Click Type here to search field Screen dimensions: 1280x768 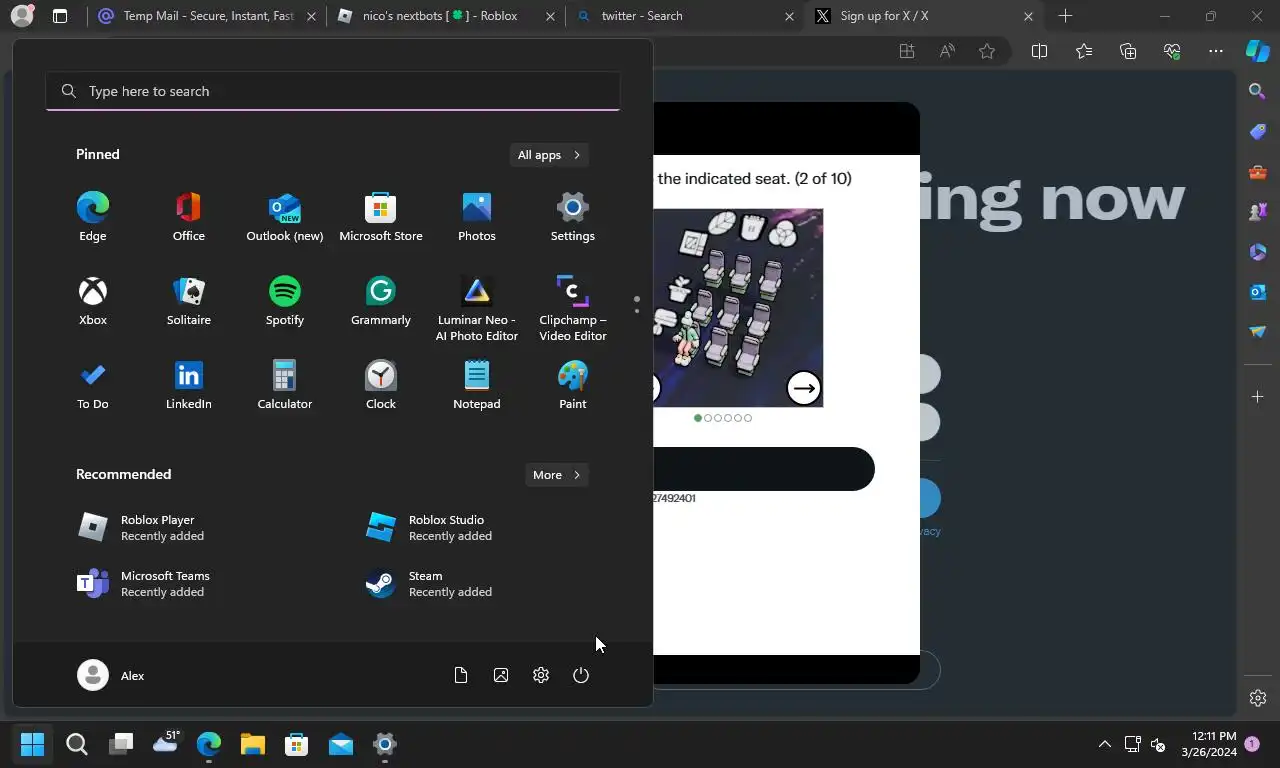click(x=333, y=91)
